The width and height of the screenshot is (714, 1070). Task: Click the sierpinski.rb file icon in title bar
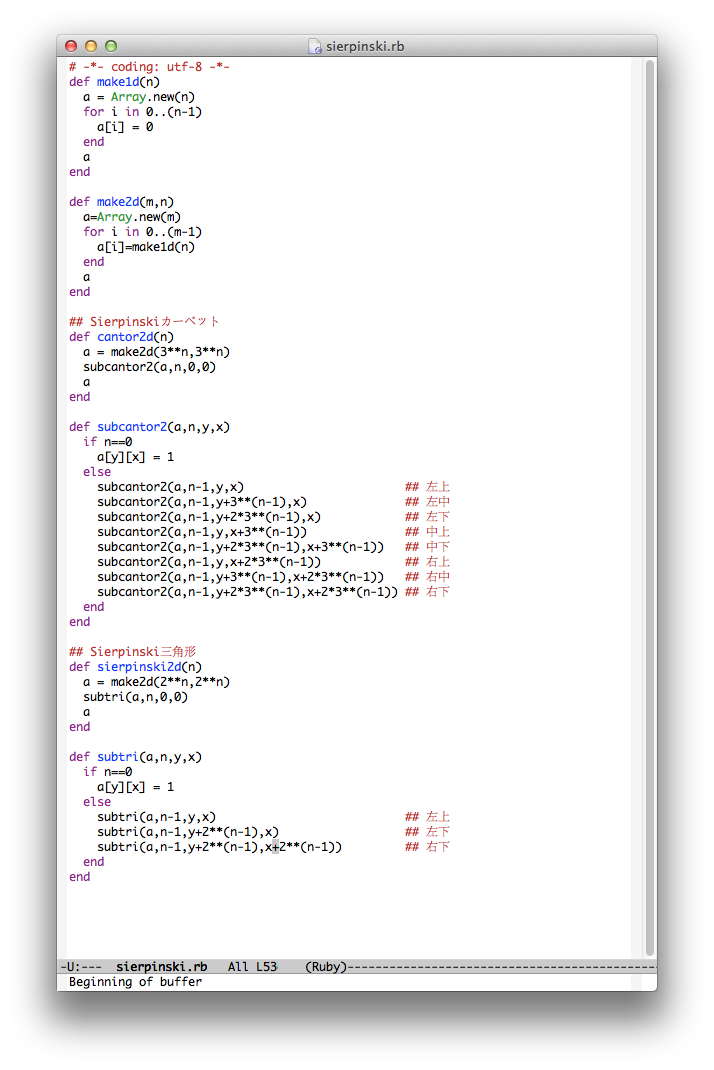(315, 46)
